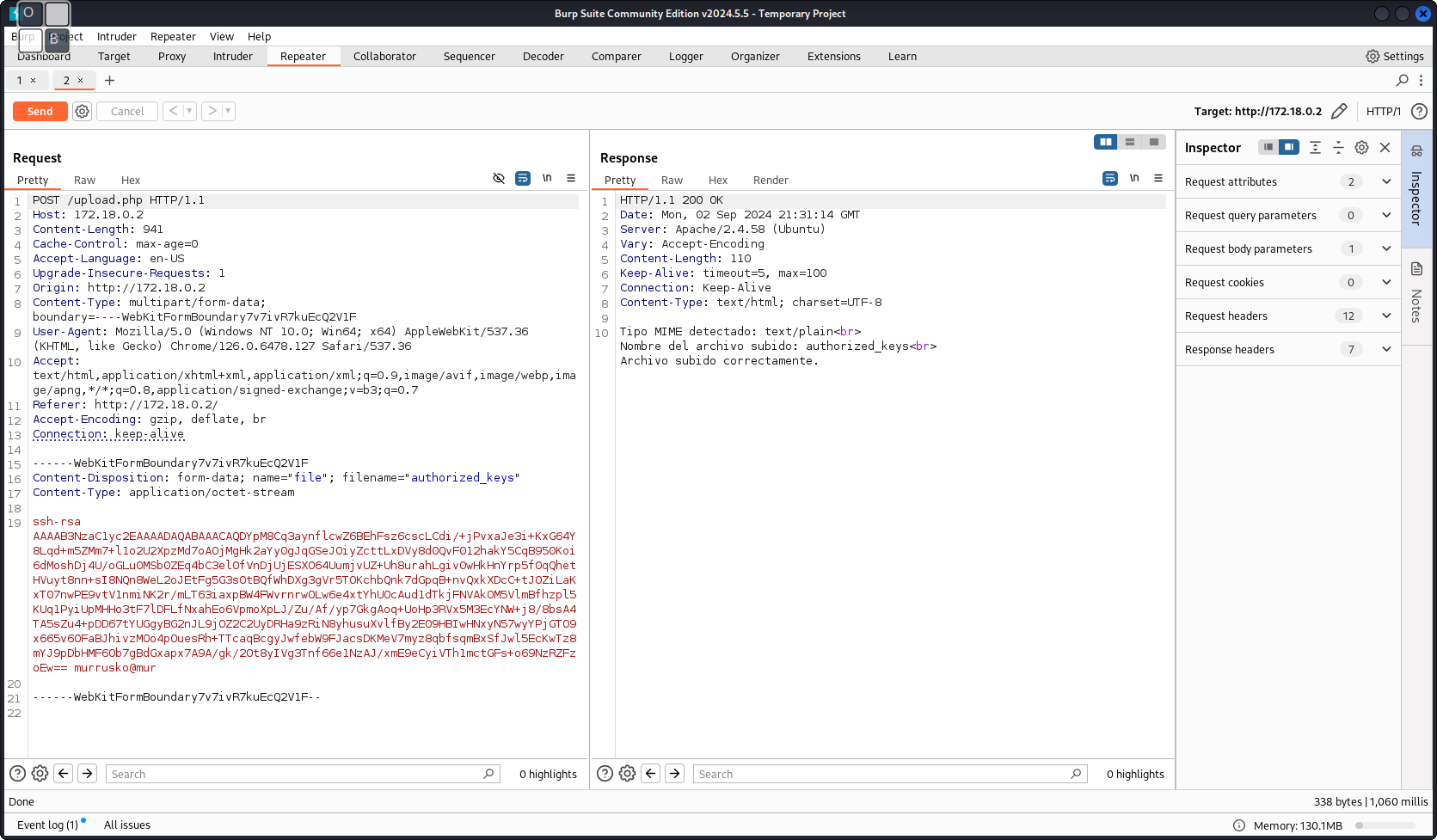Image resolution: width=1437 pixels, height=840 pixels.
Task: Go to next match in Request search
Action: coord(88,773)
